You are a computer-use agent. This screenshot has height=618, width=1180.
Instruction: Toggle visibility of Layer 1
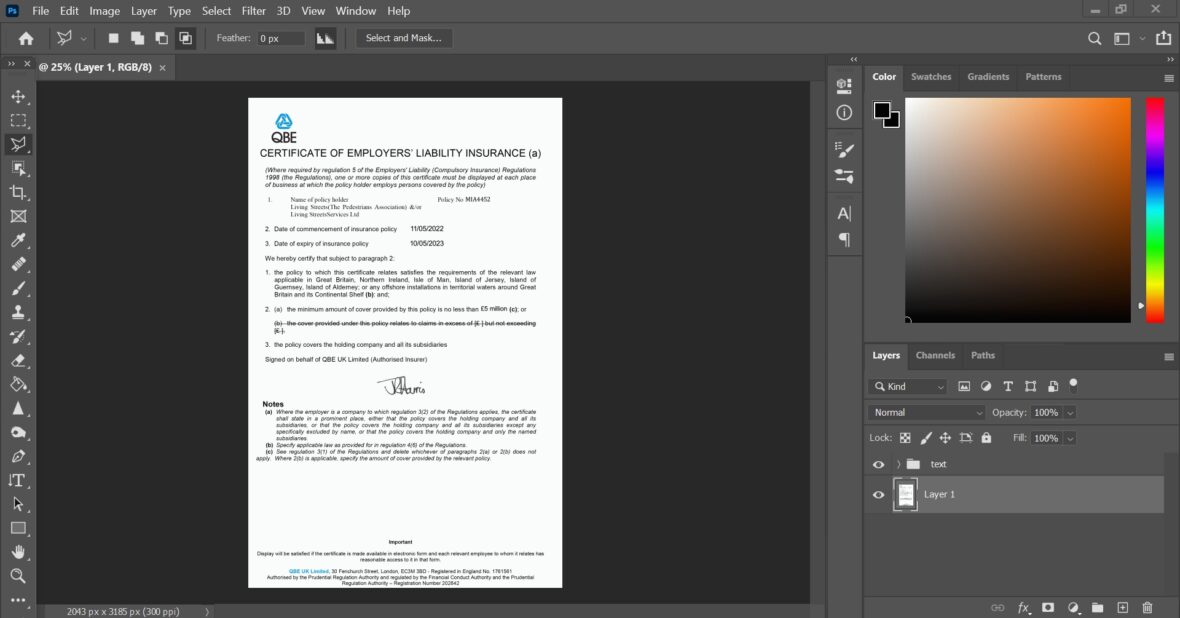point(878,494)
